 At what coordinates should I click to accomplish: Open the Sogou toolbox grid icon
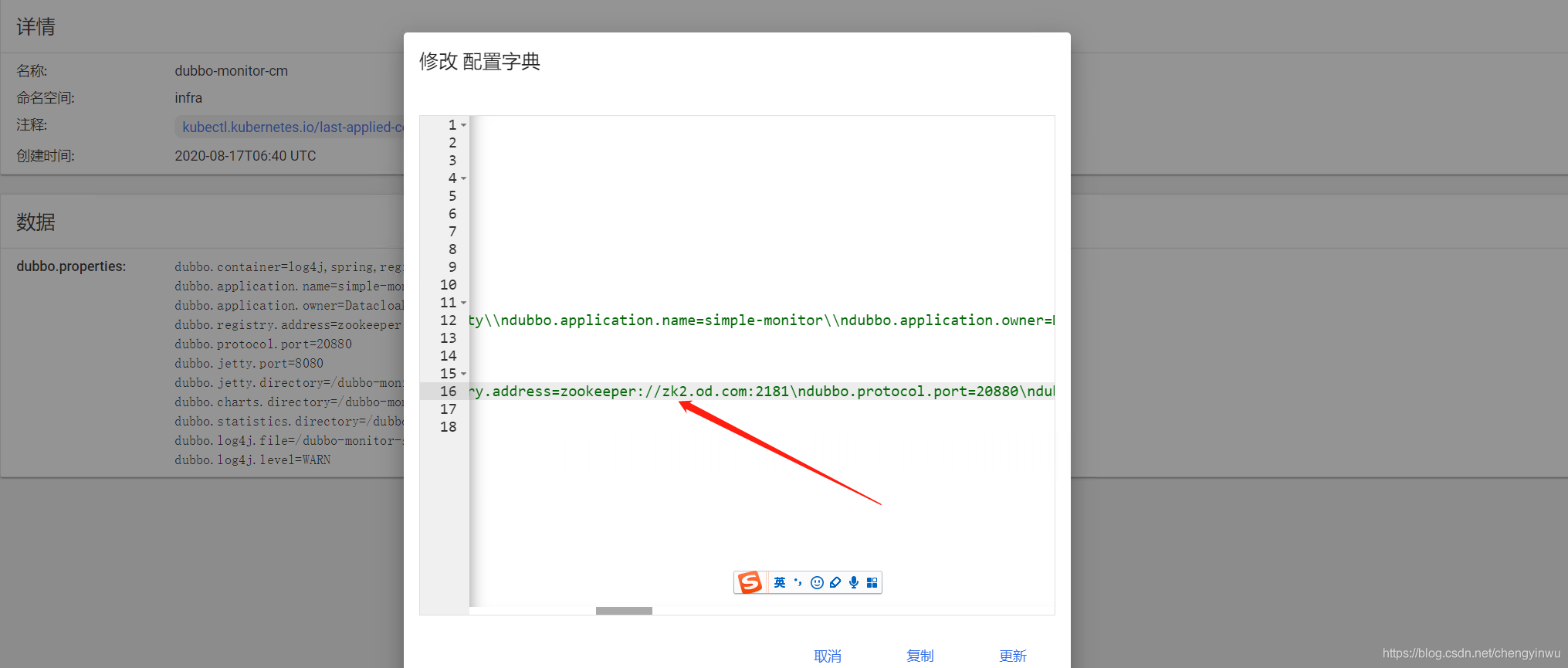click(x=872, y=582)
